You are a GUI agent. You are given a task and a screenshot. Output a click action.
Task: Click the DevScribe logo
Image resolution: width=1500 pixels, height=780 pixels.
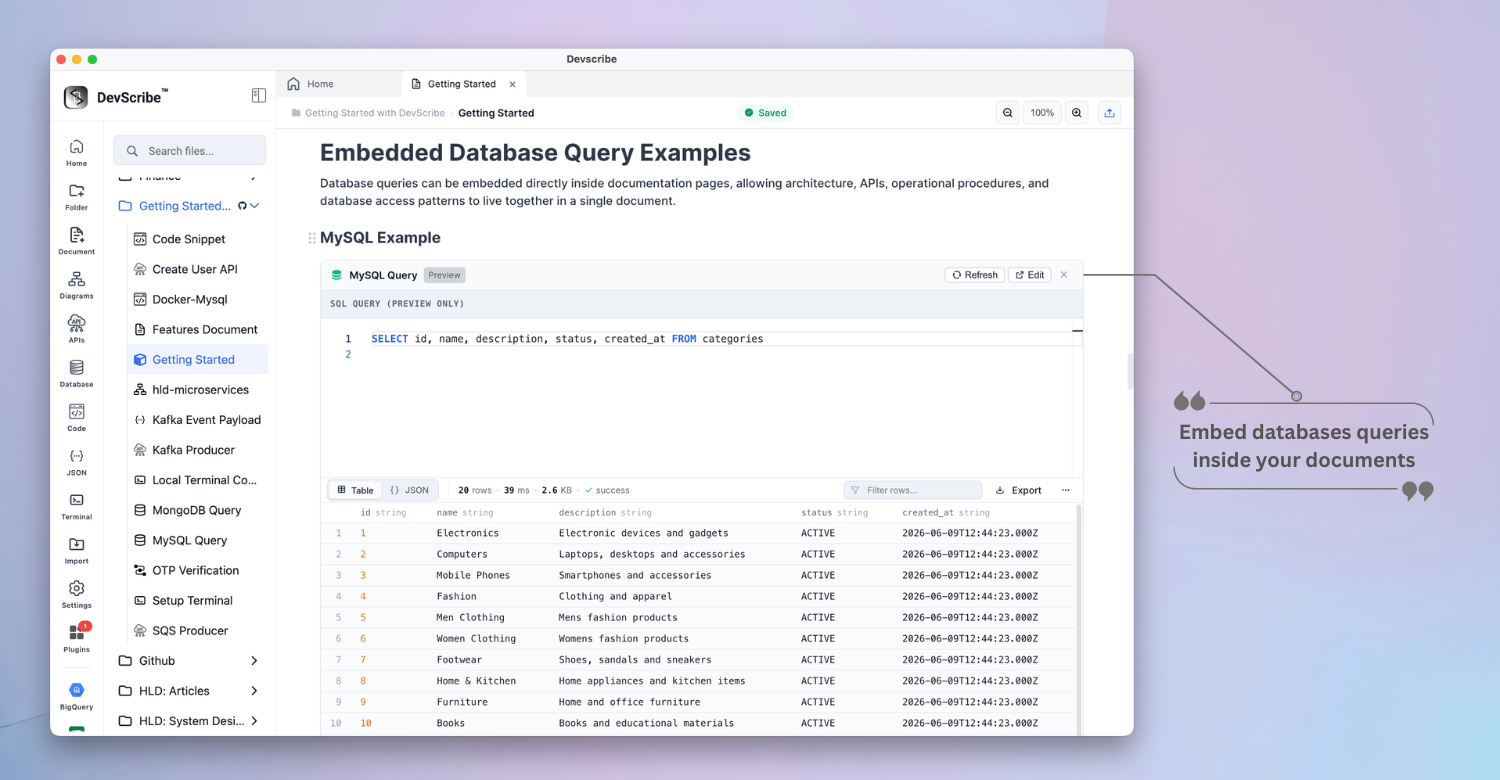click(76, 97)
